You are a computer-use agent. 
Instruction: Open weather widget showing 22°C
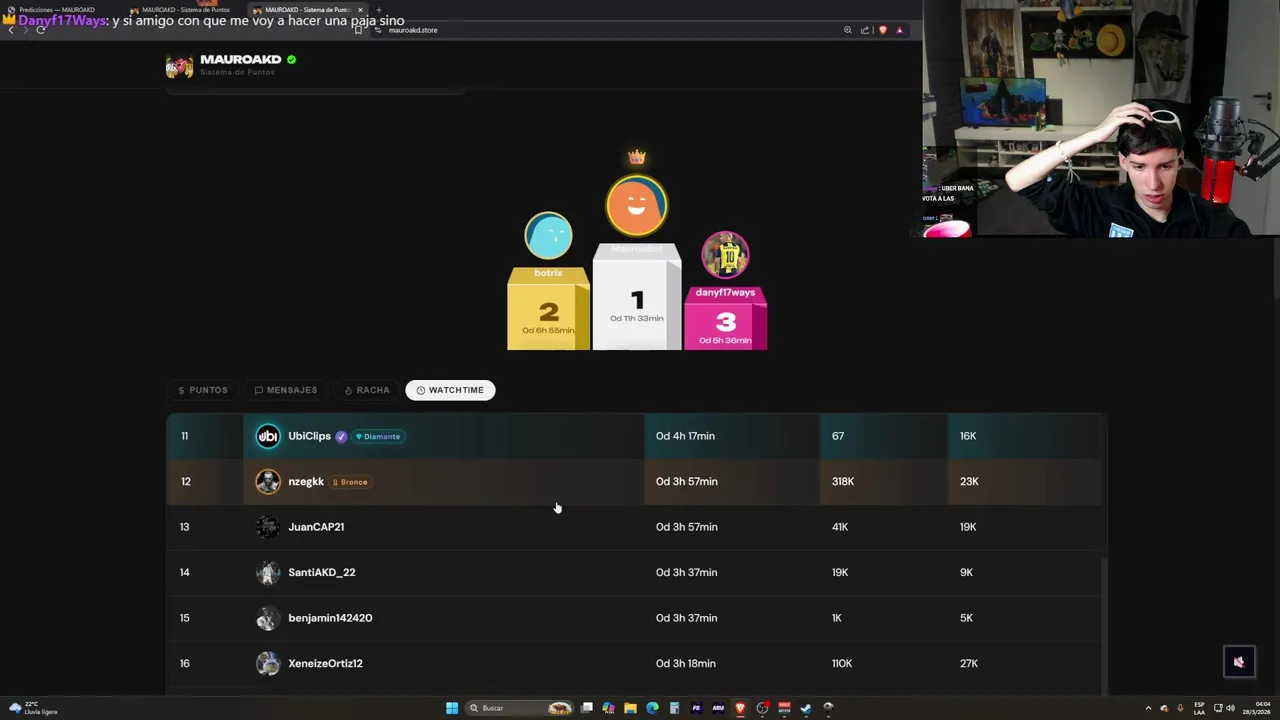click(x=33, y=708)
